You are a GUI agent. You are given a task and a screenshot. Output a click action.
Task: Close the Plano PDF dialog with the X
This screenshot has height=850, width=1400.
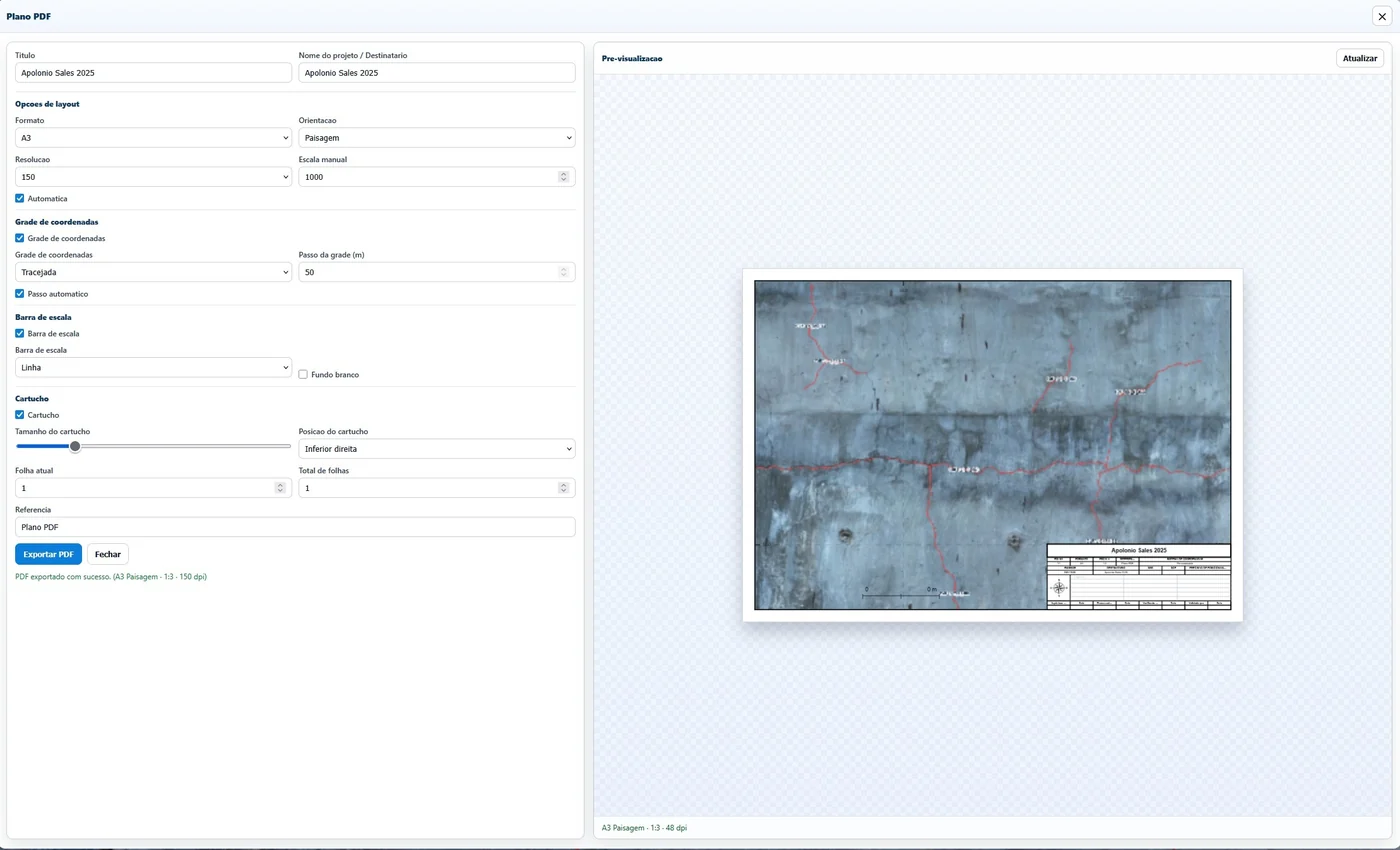1382,16
